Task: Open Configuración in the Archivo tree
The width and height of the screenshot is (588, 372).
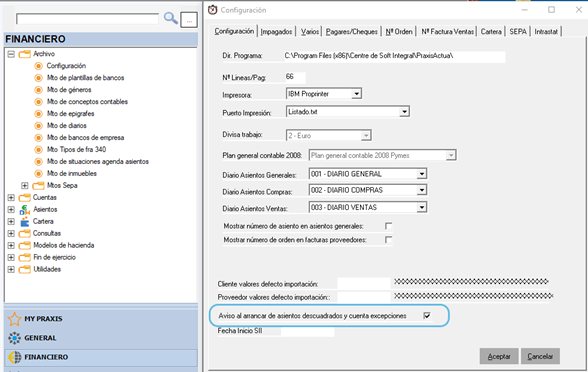Action: coord(66,66)
